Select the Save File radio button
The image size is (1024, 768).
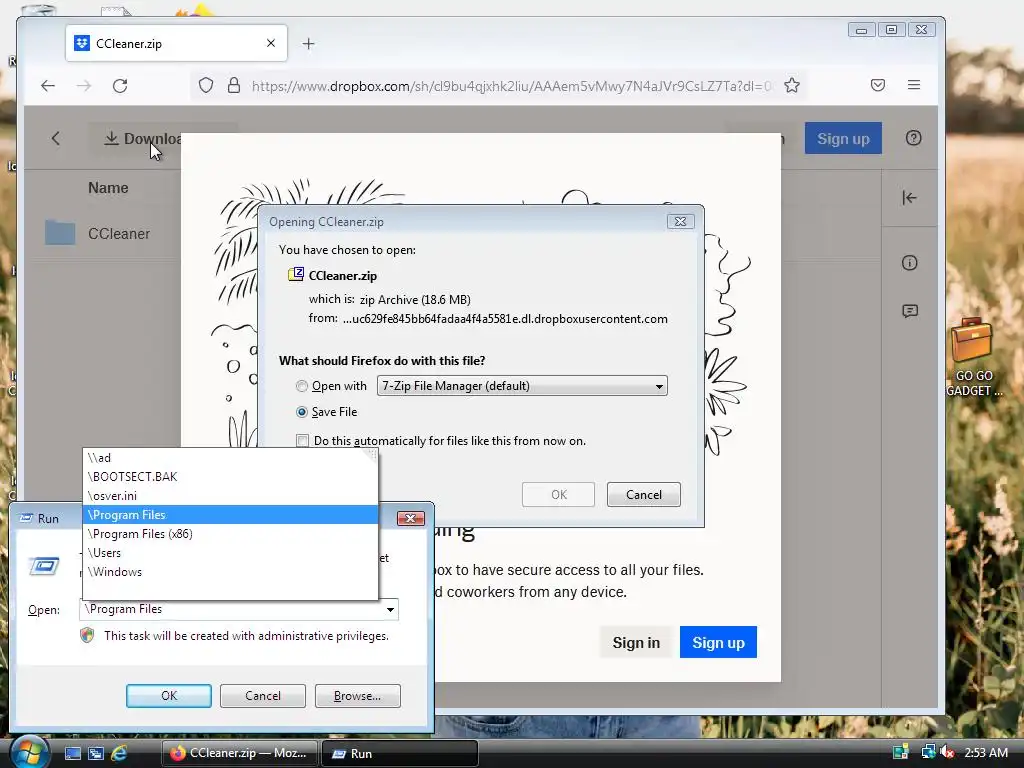pos(302,412)
